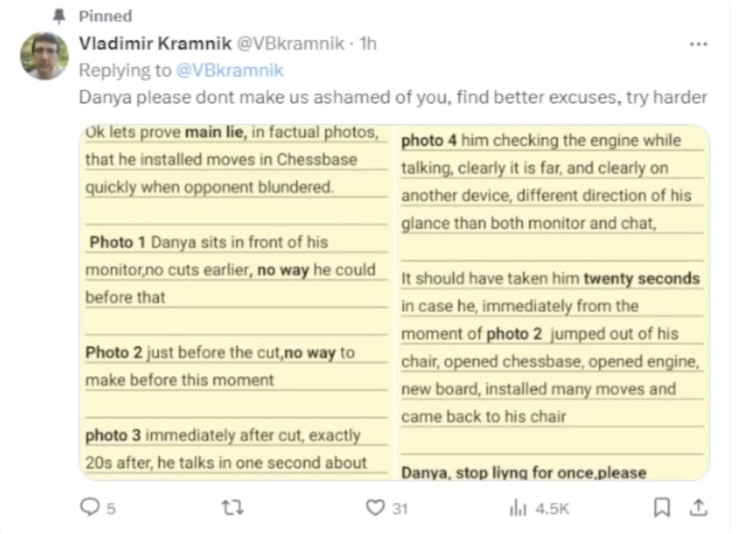Screen dimensions: 736x534
Task: Click the reply speech bubble icon
Action: 89,508
